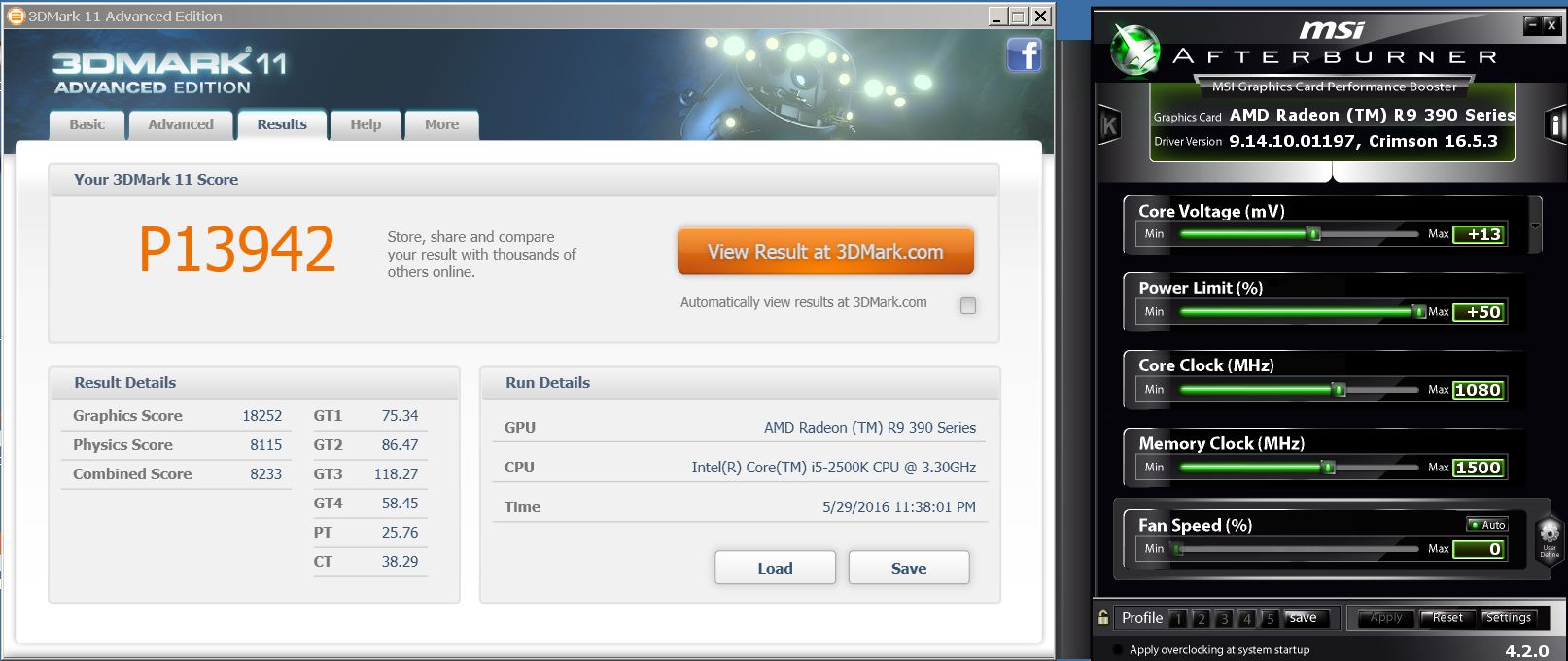Click the Core Clock 1080 value field
This screenshot has height=661, width=1568.
[x=1480, y=390]
